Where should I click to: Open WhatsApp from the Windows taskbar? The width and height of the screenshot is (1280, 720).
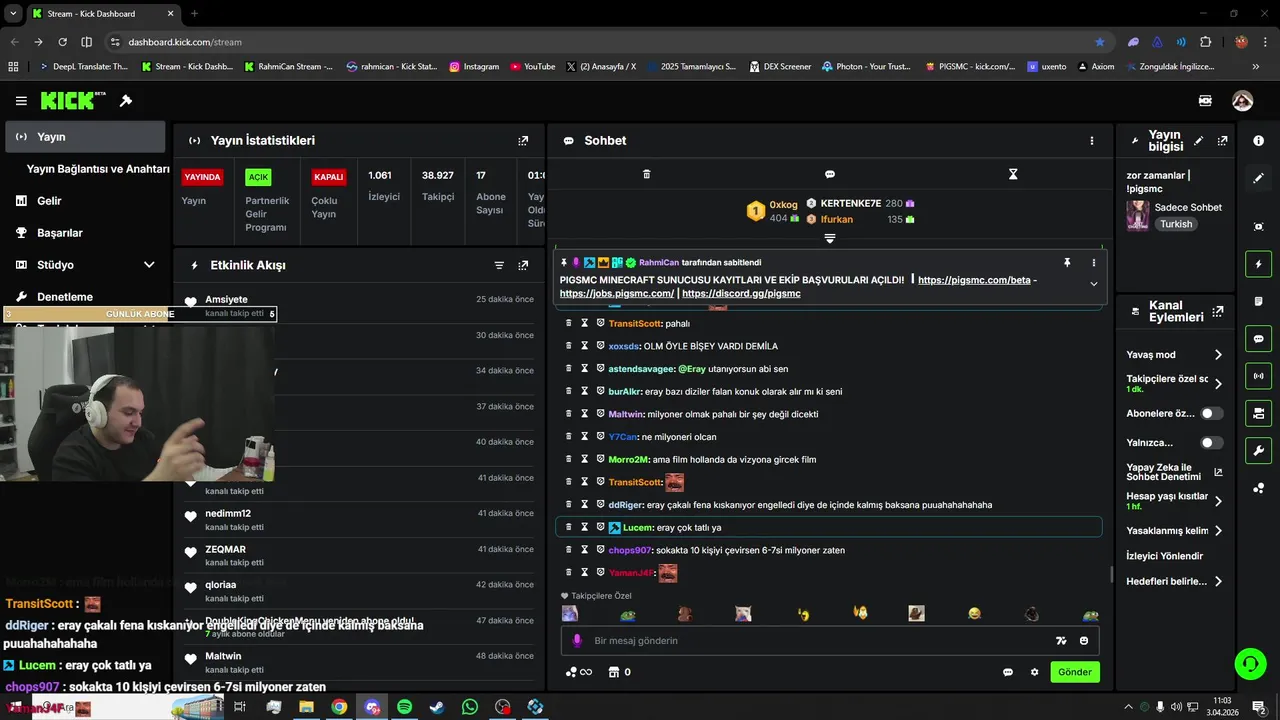tap(470, 707)
